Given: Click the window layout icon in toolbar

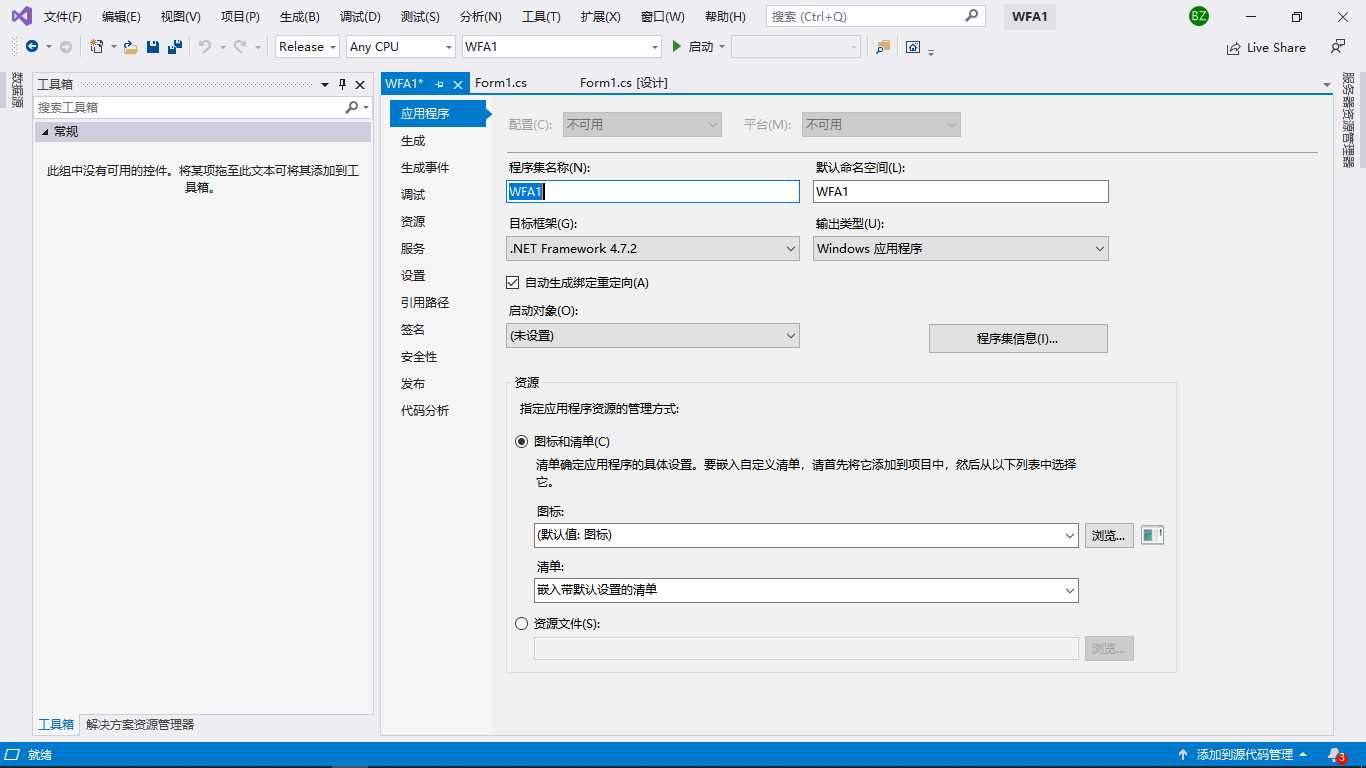Looking at the screenshot, I should [x=913, y=47].
